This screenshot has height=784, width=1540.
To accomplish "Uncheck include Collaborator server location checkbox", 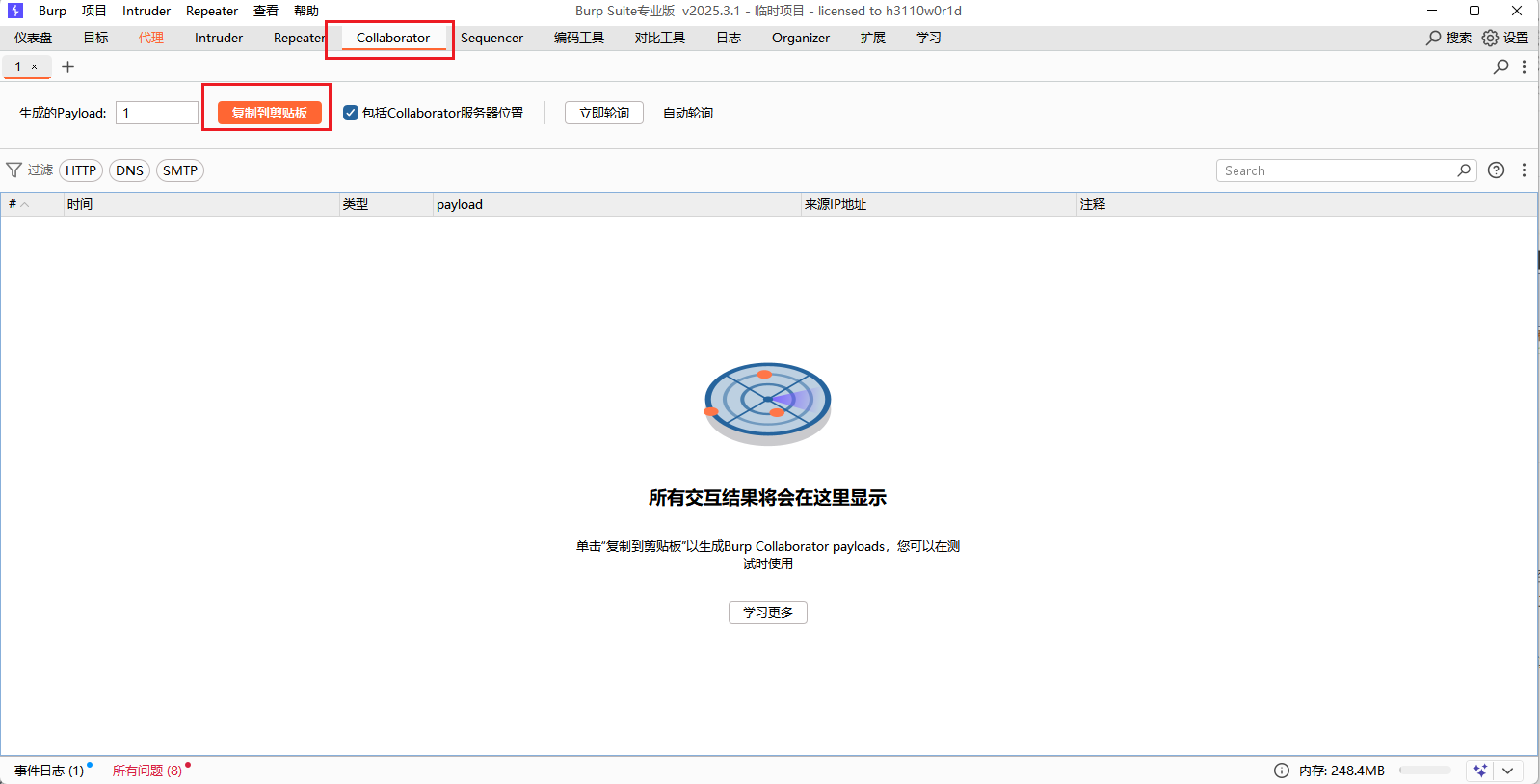I will pos(351,113).
